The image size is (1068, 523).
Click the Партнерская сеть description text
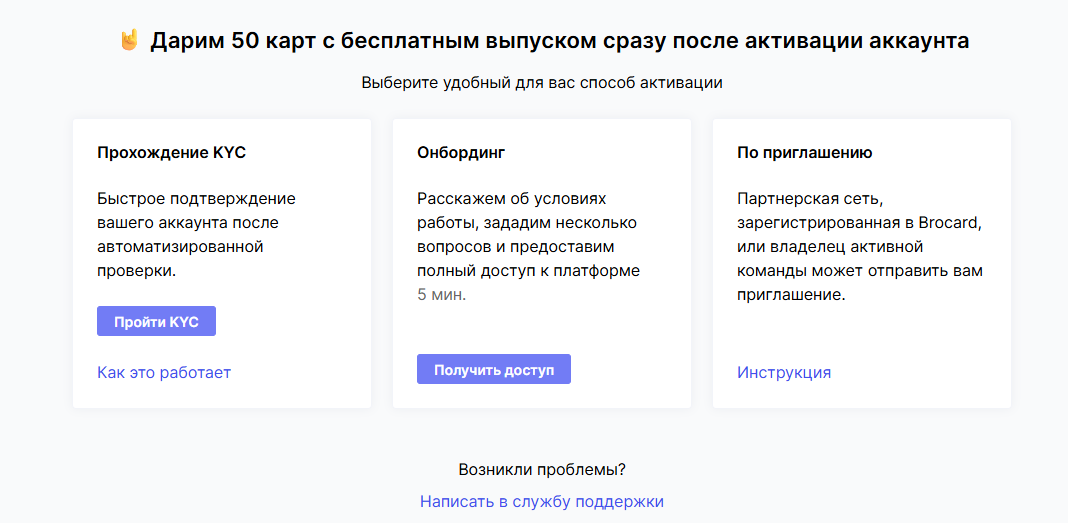click(x=860, y=247)
